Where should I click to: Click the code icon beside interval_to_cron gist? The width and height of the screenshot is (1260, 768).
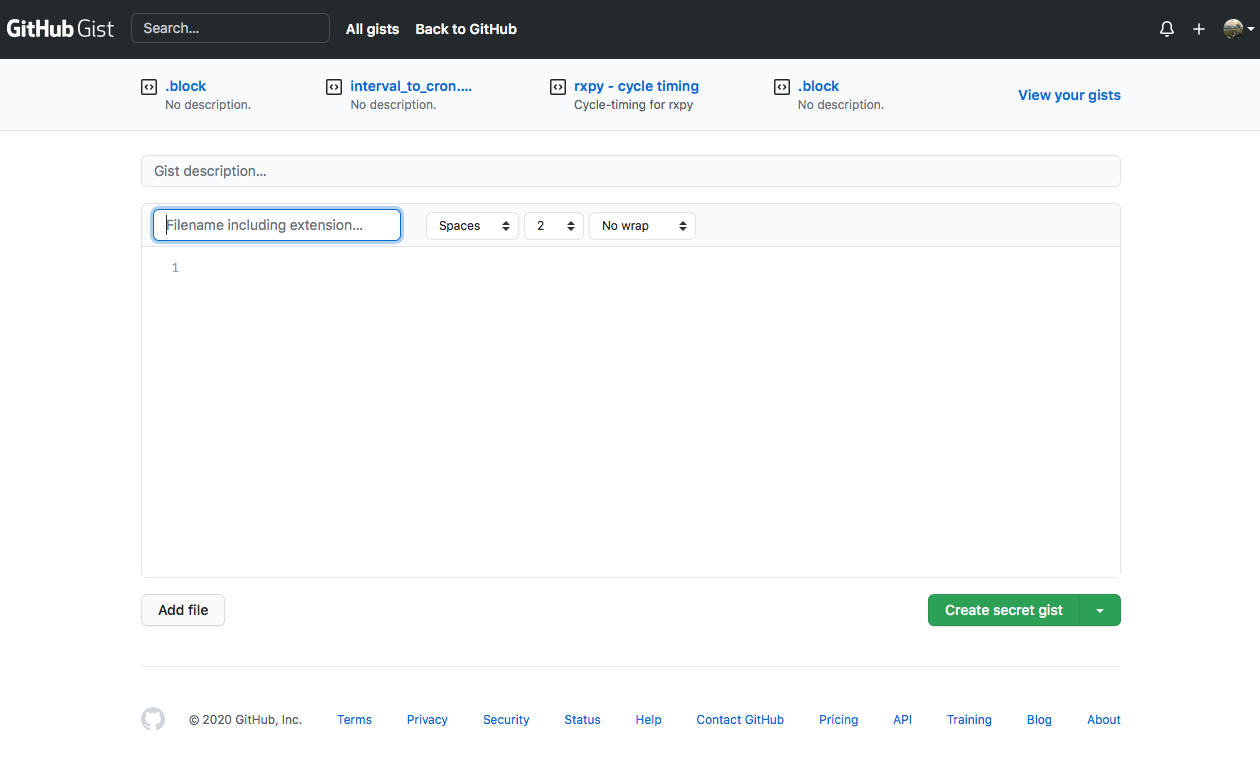(334, 87)
